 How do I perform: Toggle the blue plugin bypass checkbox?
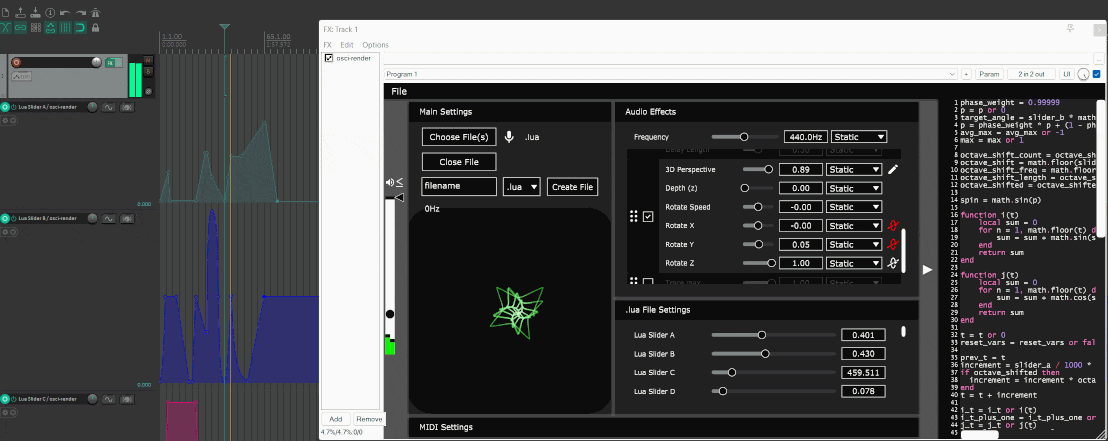pos(1097,74)
